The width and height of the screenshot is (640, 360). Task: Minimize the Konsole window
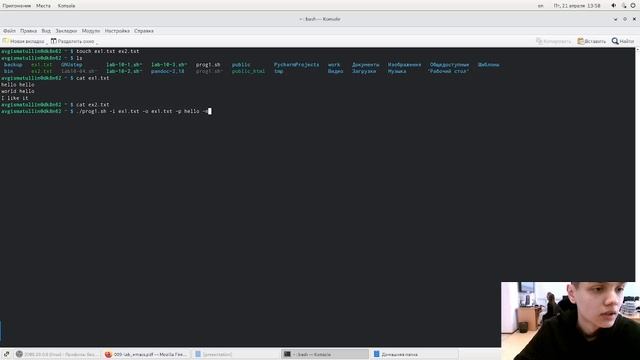tap(616, 19)
